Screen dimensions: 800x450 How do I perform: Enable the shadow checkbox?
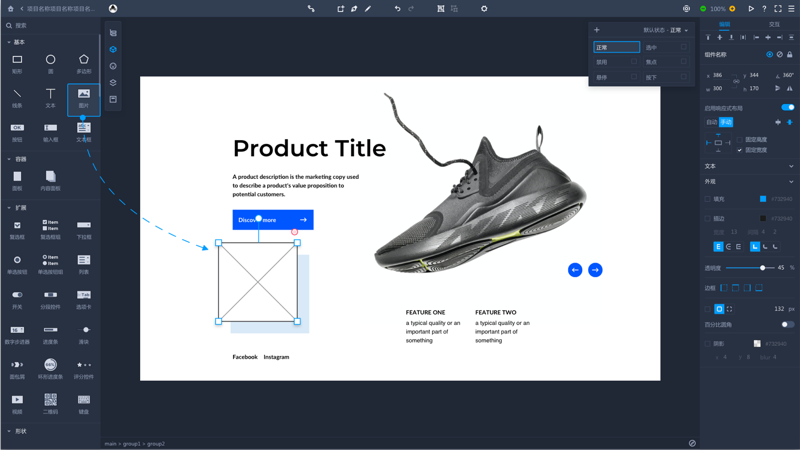[x=708, y=344]
